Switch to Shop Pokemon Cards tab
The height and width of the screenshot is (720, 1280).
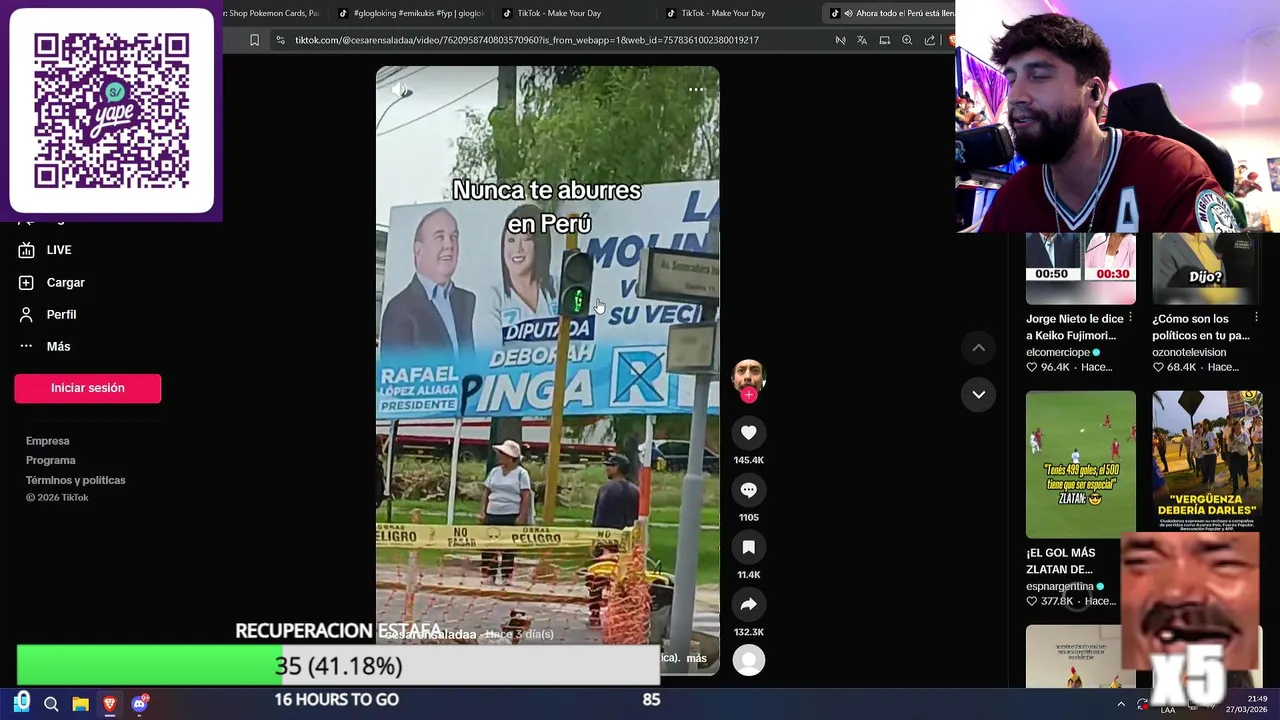coord(272,13)
